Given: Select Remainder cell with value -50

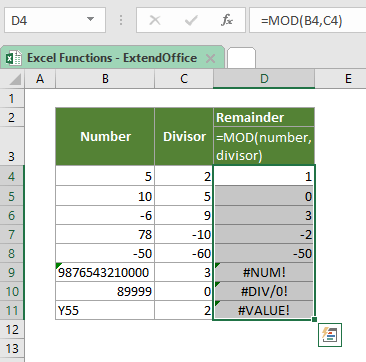Looking at the screenshot, I should [264, 253].
